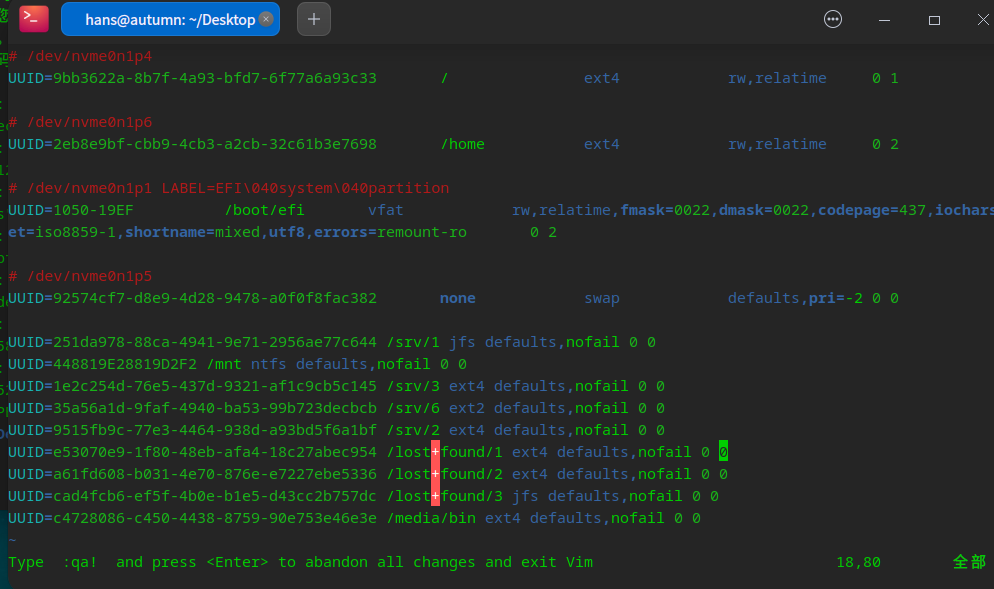Click UUID=35a56a1d-9faf-4940-ba53-99b723decbcb
Viewport: 994px width, 589px height.
(193, 408)
